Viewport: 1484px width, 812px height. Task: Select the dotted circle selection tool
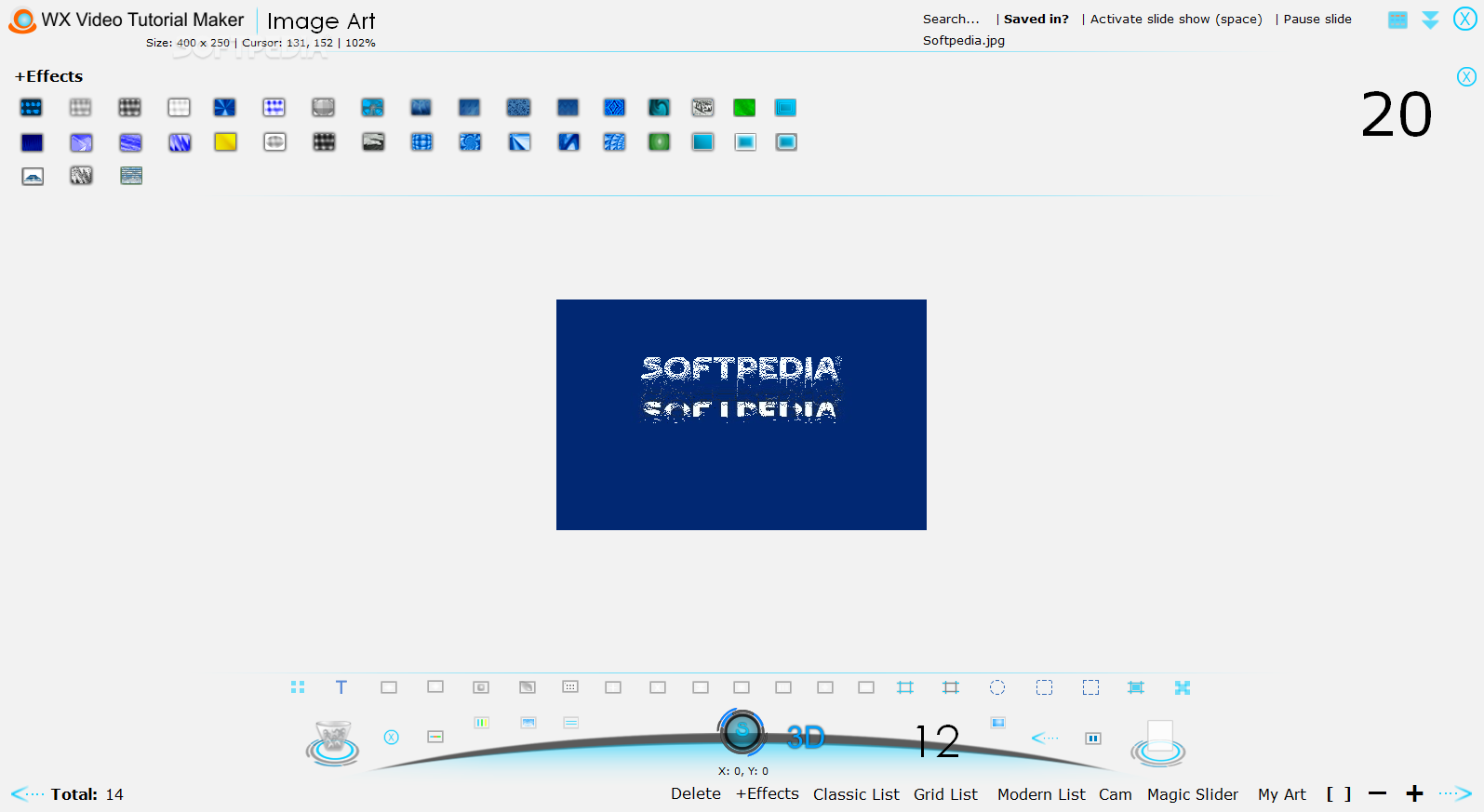[997, 687]
